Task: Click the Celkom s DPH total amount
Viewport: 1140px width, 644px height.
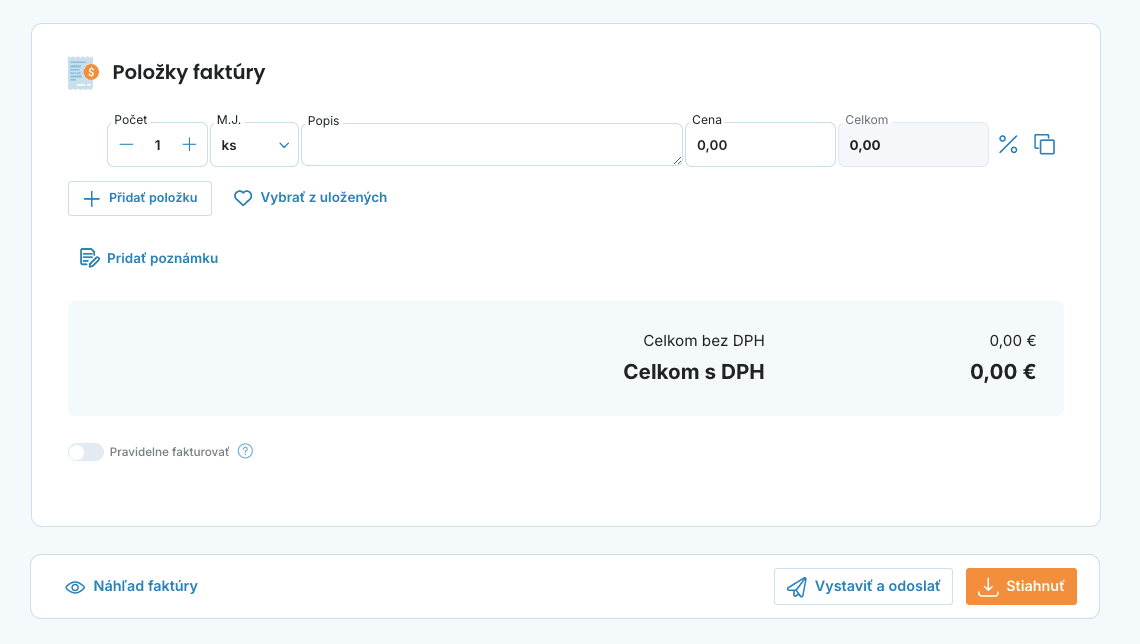Action: coord(1002,372)
